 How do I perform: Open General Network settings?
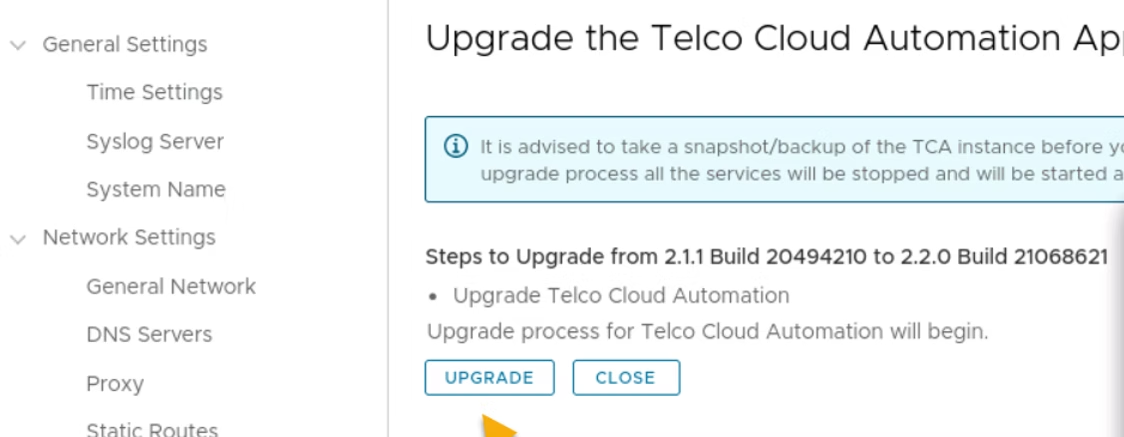pos(171,287)
